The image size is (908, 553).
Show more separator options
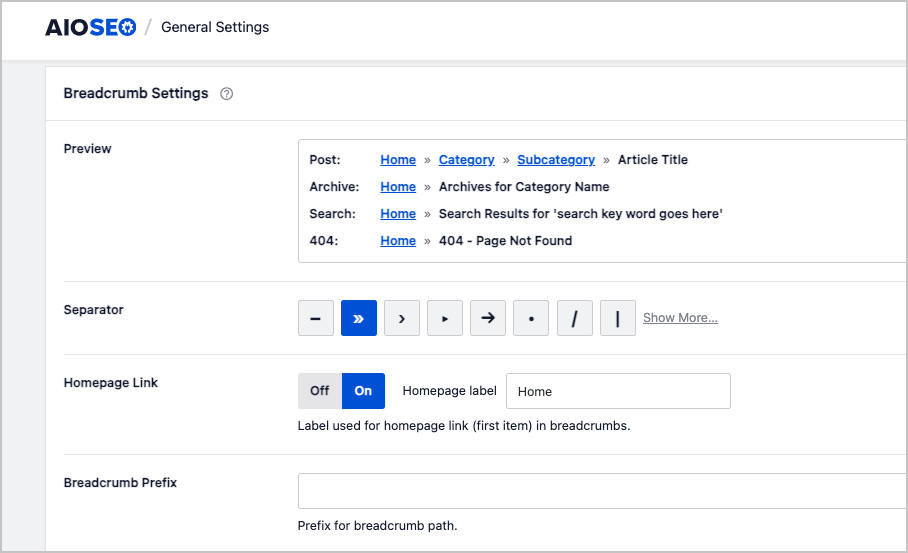tap(680, 318)
